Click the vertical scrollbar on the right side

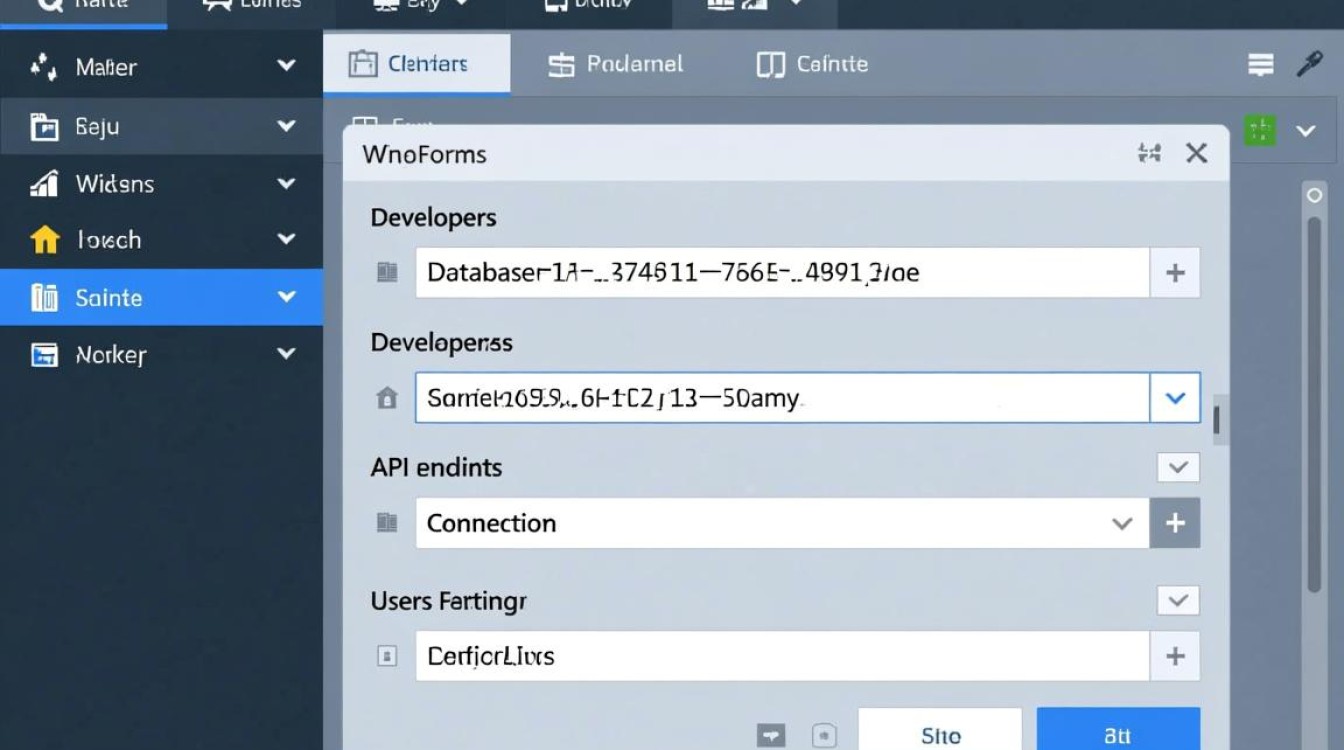click(x=1315, y=400)
